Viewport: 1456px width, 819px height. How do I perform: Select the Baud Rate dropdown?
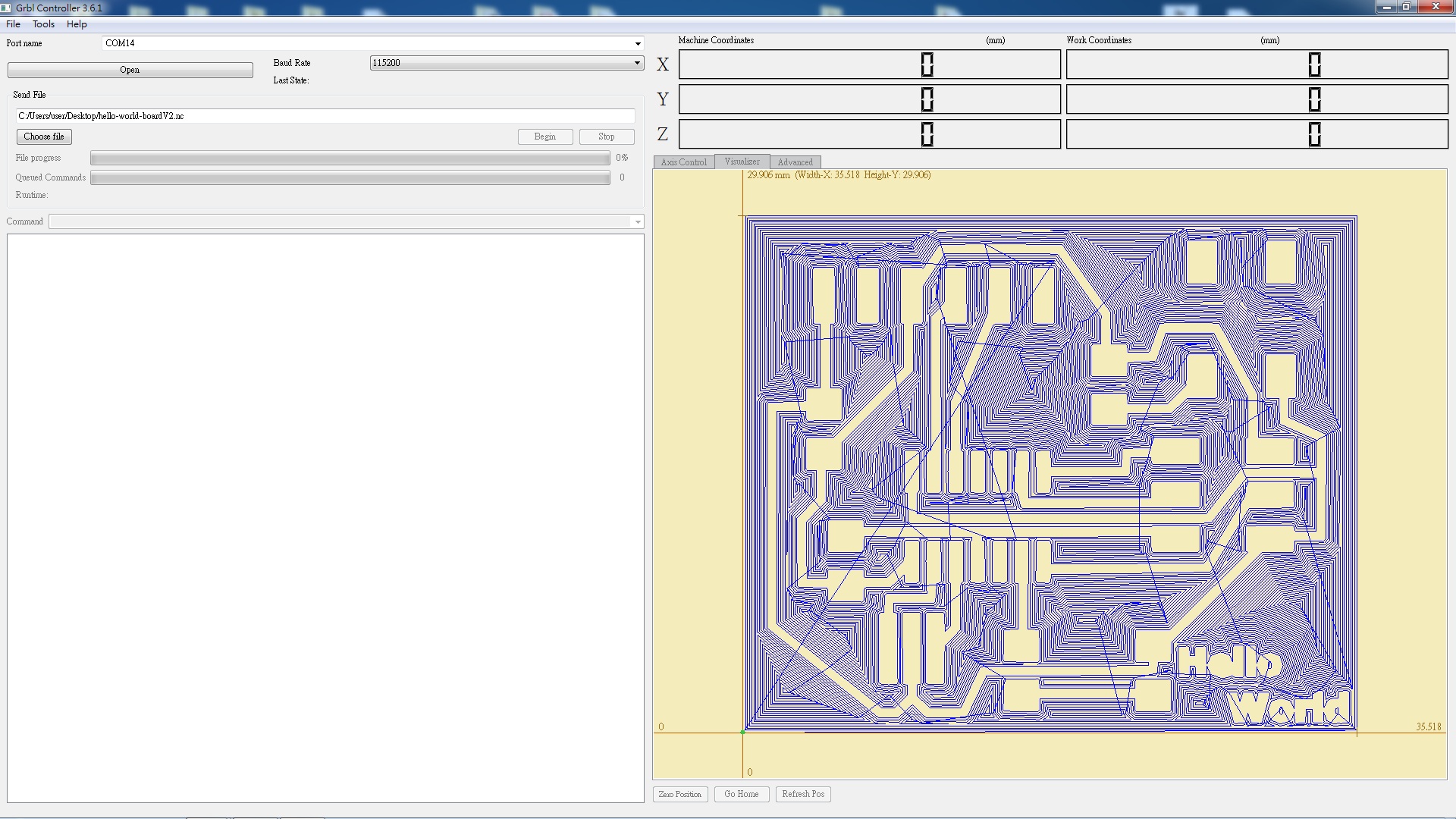click(506, 62)
